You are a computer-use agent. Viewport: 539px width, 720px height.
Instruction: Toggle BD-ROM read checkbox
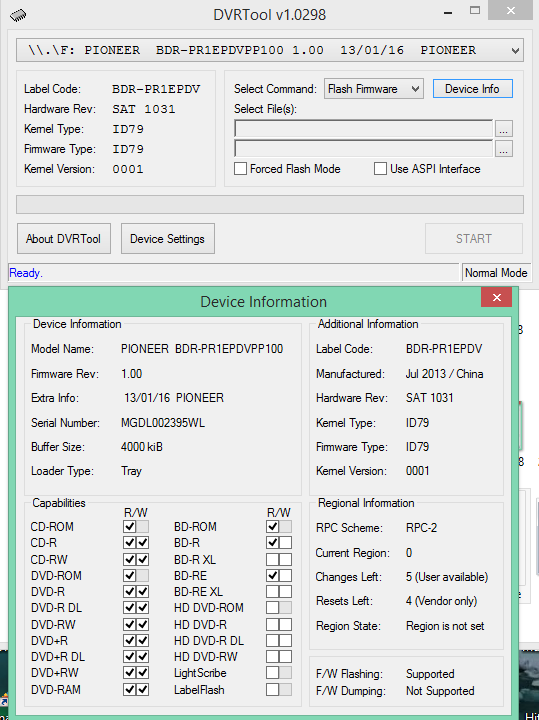coord(273,526)
